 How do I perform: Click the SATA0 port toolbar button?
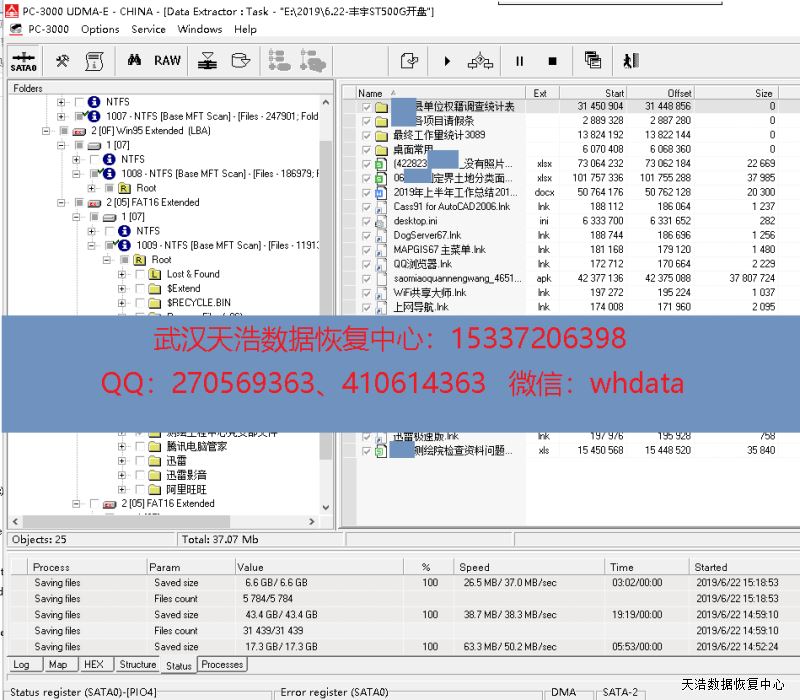click(x=23, y=62)
